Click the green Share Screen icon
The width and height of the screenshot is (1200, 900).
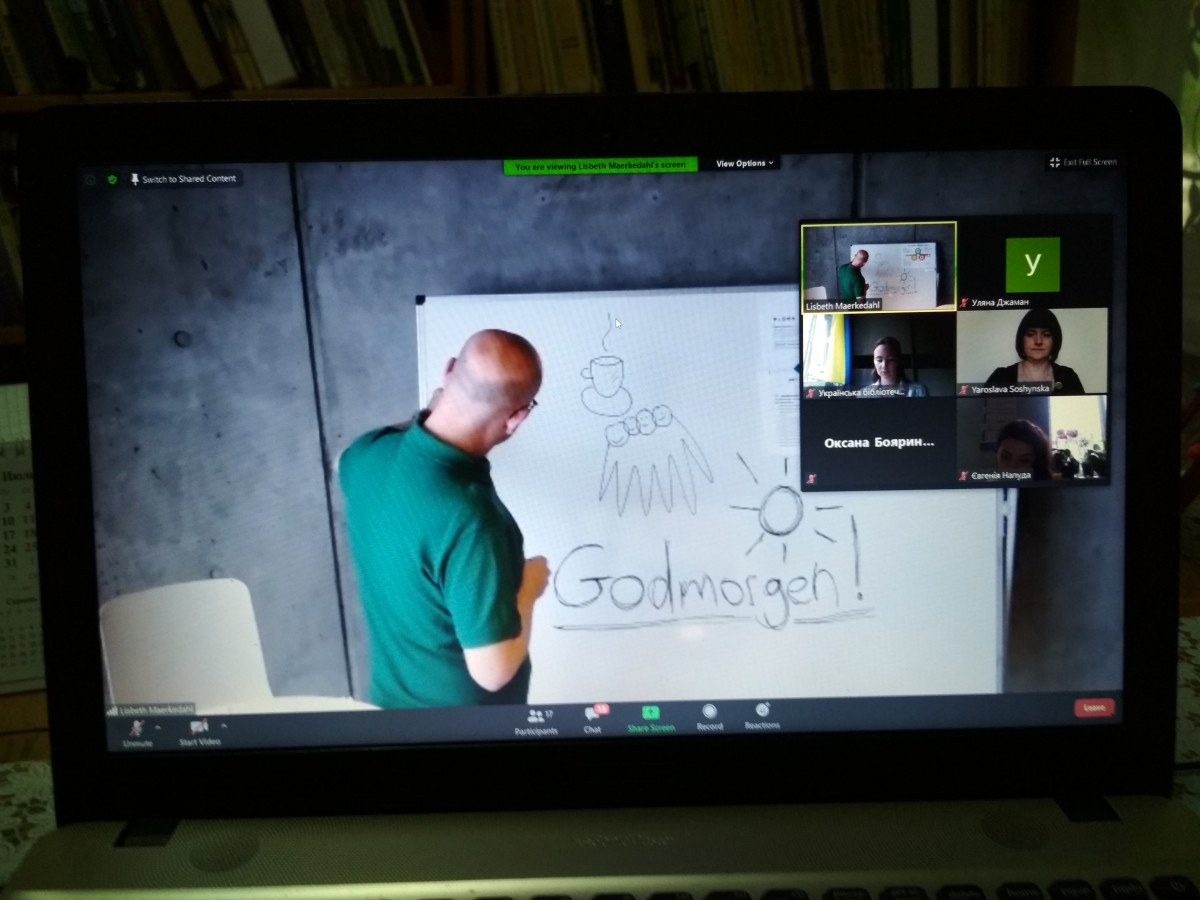coord(650,716)
